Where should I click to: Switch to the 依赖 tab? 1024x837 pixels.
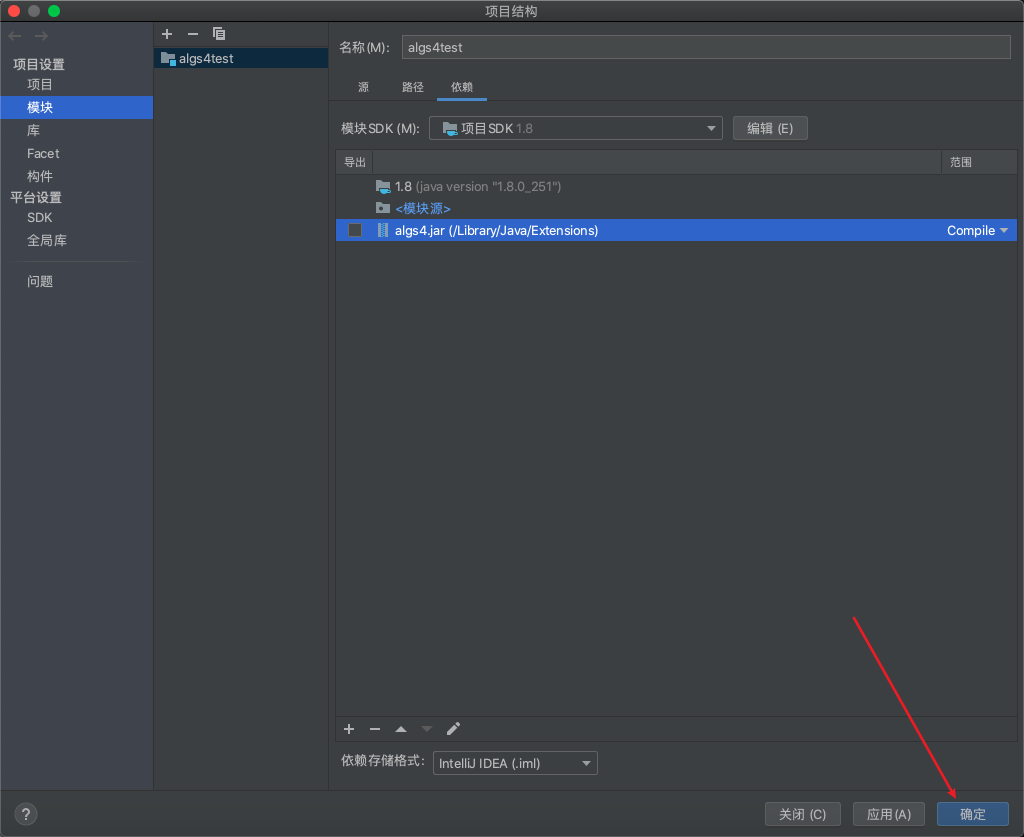click(x=462, y=87)
